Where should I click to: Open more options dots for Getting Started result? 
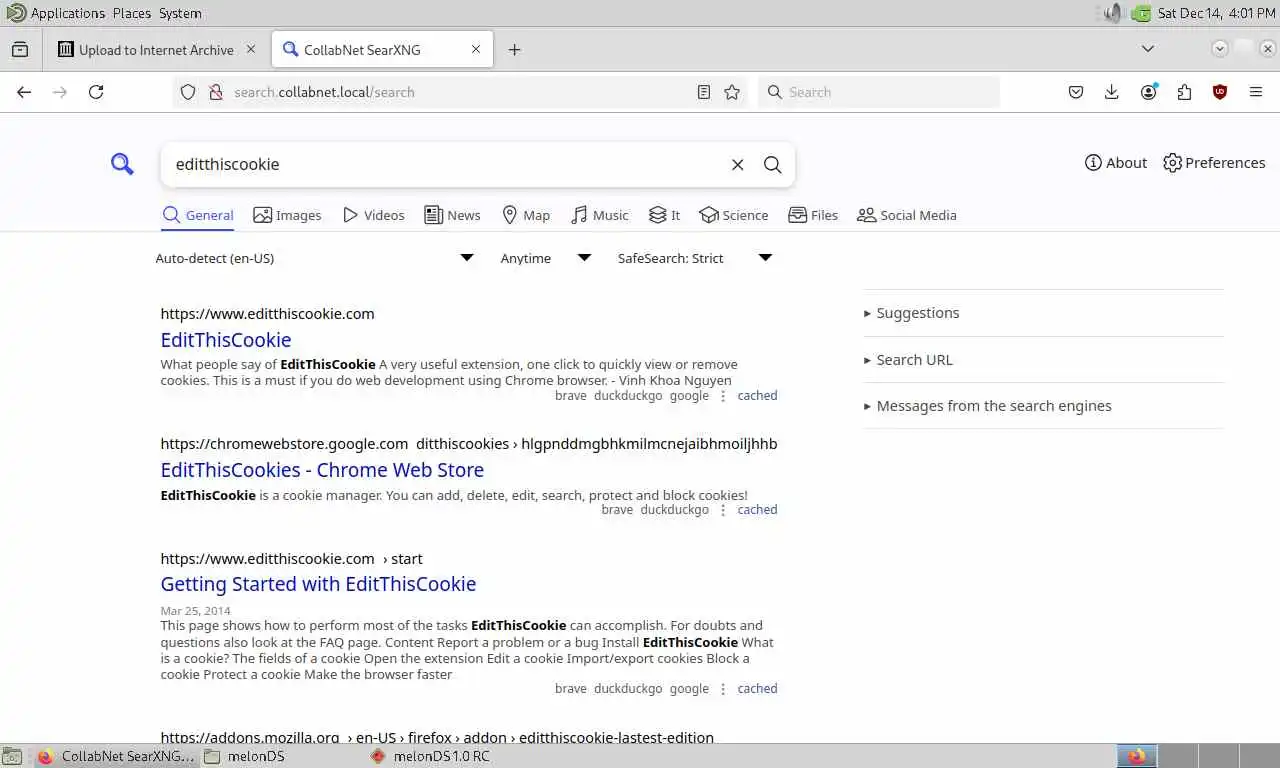723,689
